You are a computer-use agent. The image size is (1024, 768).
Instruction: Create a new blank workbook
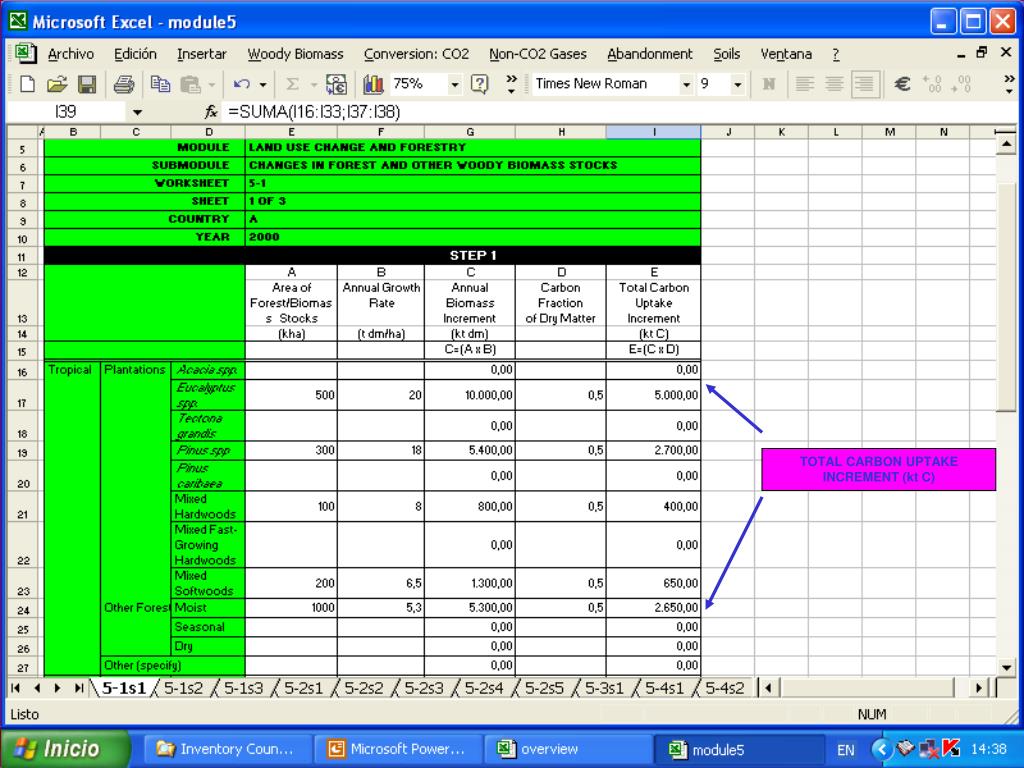pyautogui.click(x=27, y=84)
